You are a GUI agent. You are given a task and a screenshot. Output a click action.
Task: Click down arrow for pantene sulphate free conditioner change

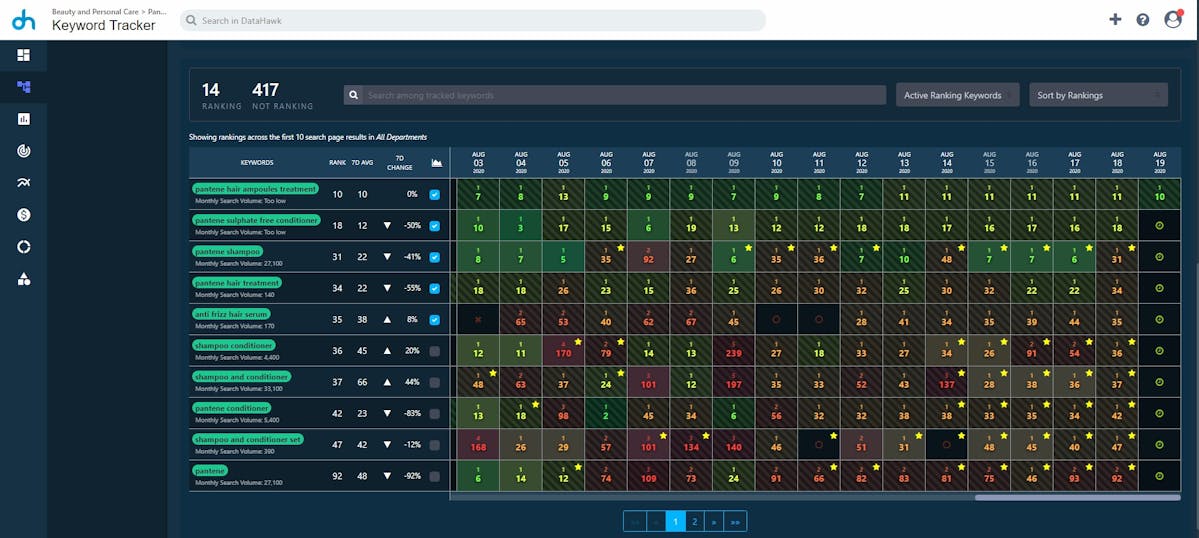[x=387, y=225]
